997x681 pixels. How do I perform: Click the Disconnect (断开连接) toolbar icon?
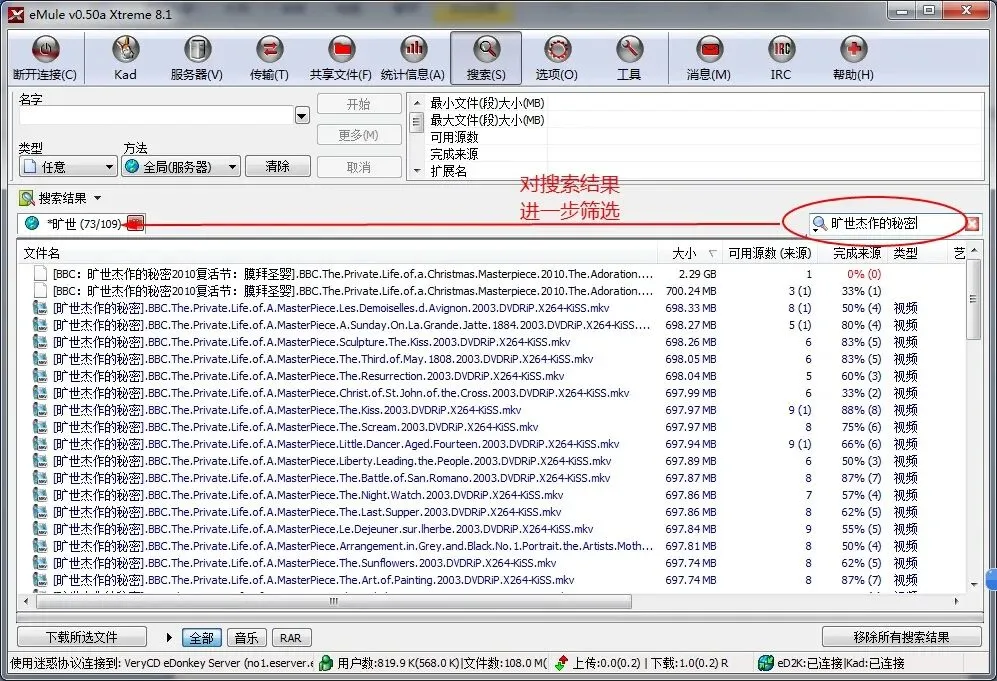tap(45, 50)
